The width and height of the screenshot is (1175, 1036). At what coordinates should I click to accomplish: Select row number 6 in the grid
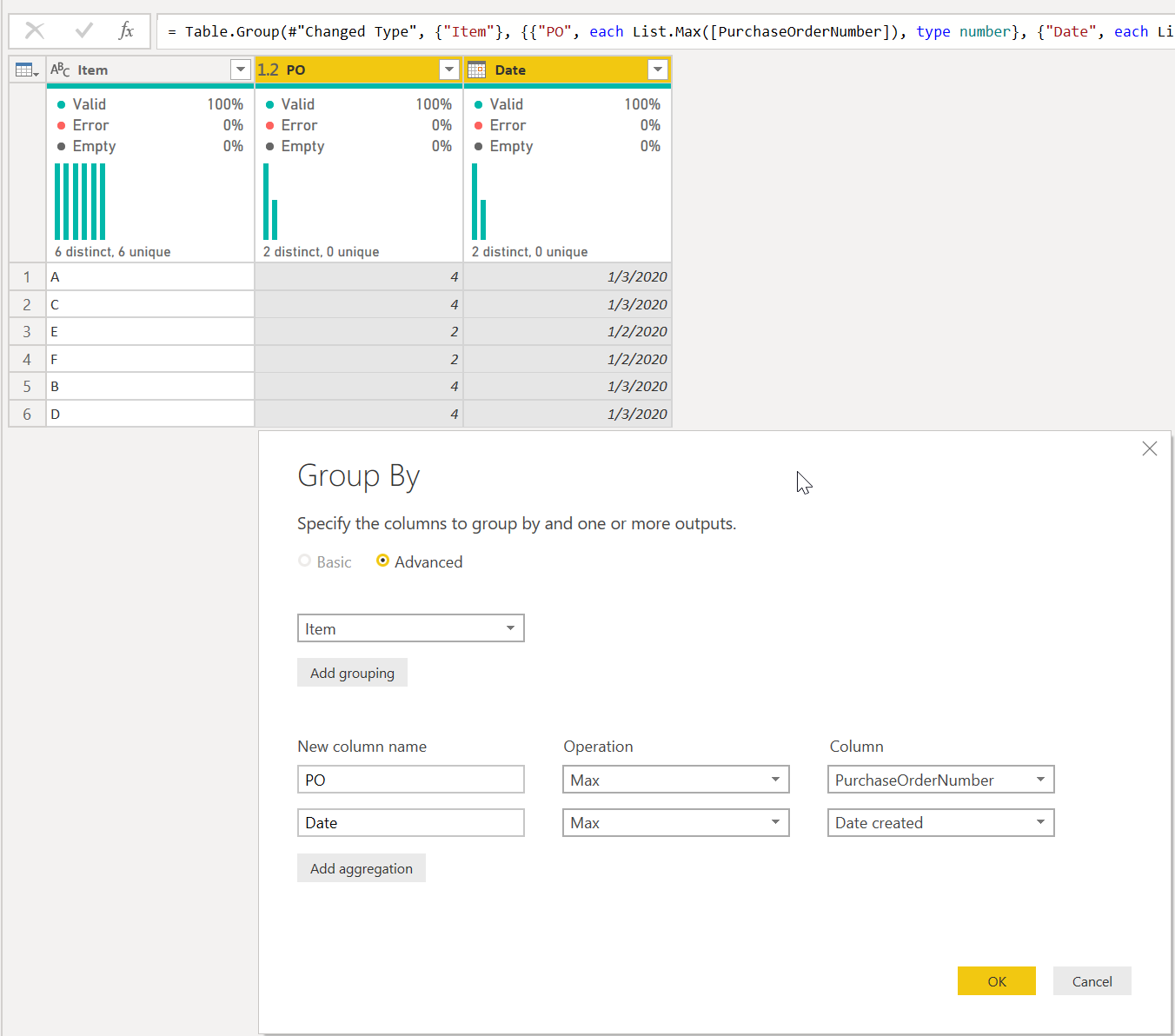[27, 414]
